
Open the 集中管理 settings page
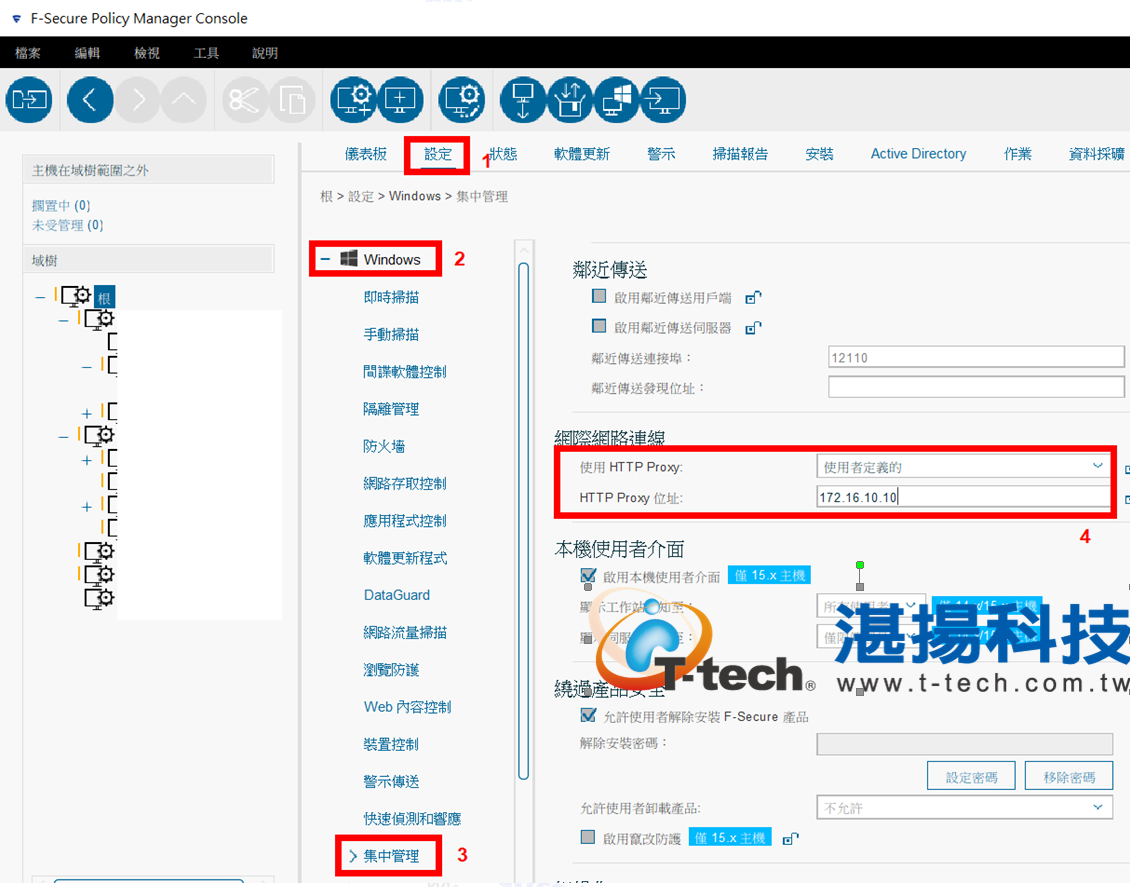[x=391, y=855]
